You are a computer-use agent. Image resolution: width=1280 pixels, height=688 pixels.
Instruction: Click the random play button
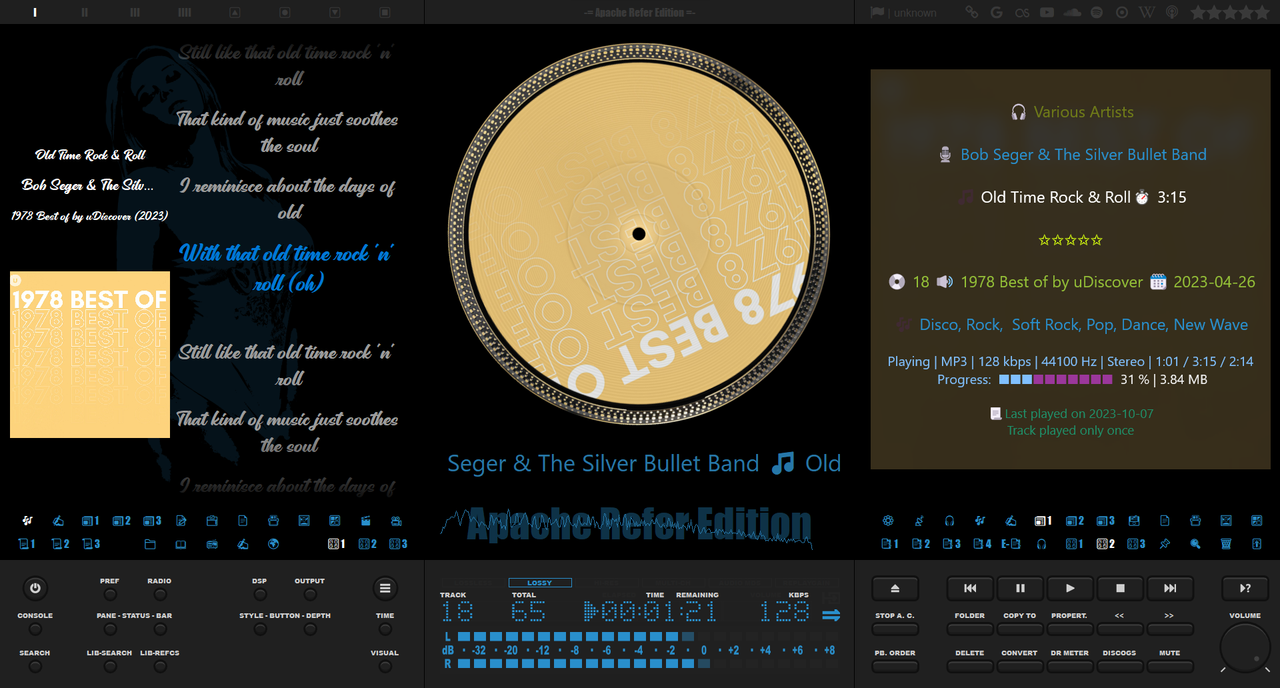[1245, 588]
